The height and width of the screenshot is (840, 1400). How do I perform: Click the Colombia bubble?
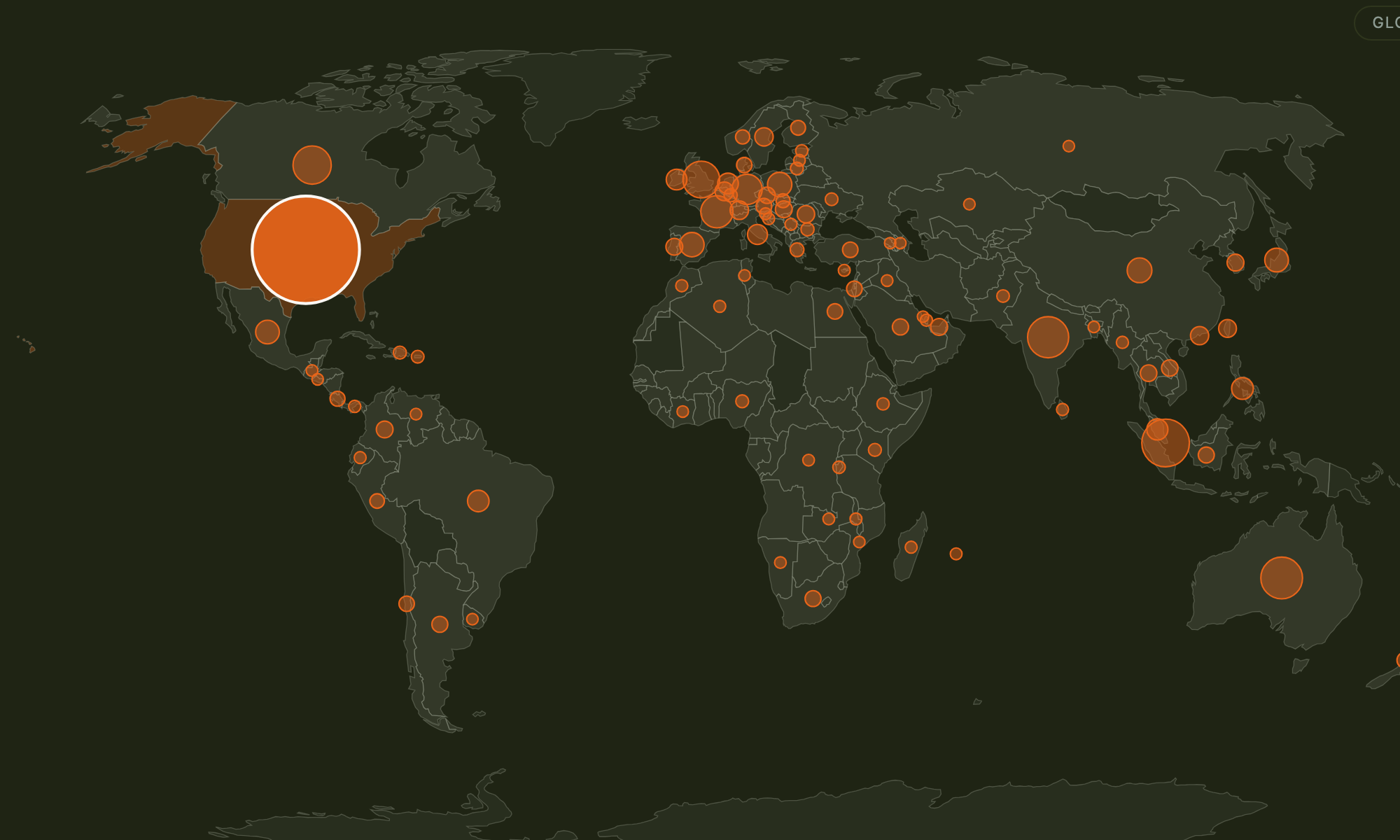point(384,429)
